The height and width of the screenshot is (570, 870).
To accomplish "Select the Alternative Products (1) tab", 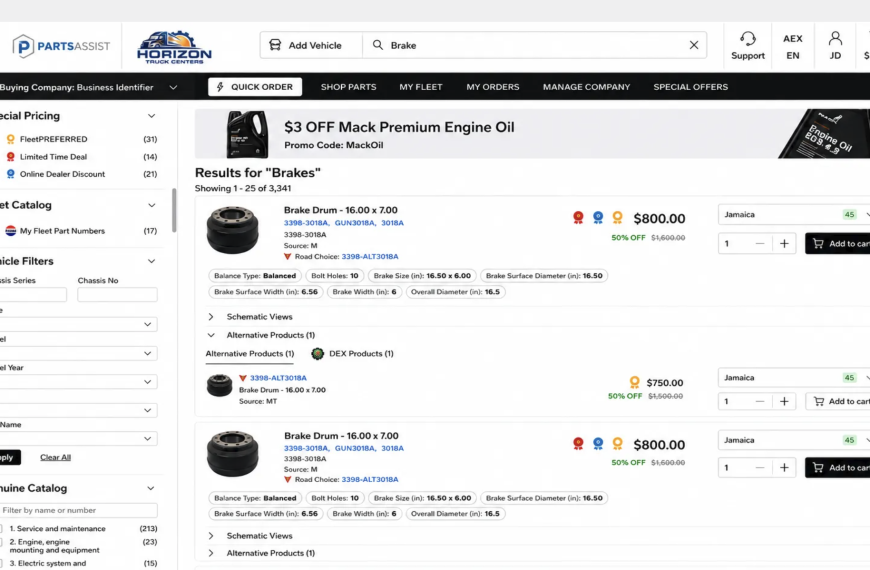I will (x=250, y=354).
